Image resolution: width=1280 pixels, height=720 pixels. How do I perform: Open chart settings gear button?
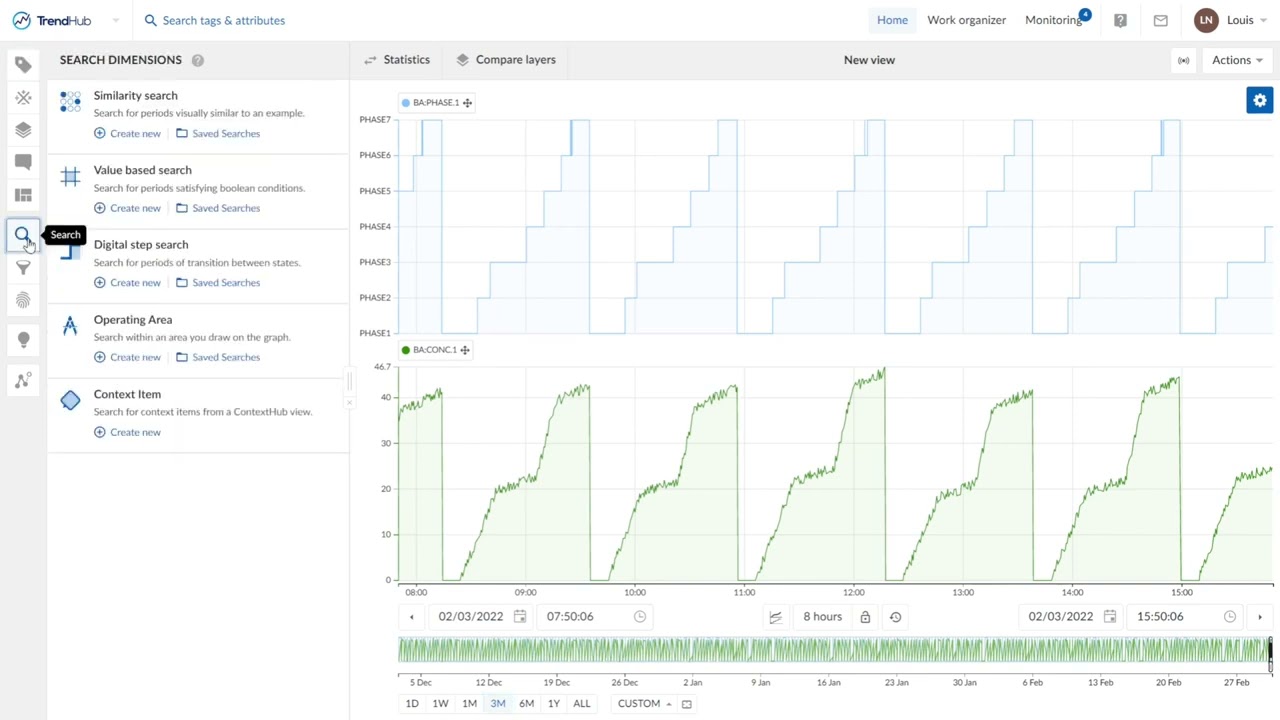[1259, 100]
